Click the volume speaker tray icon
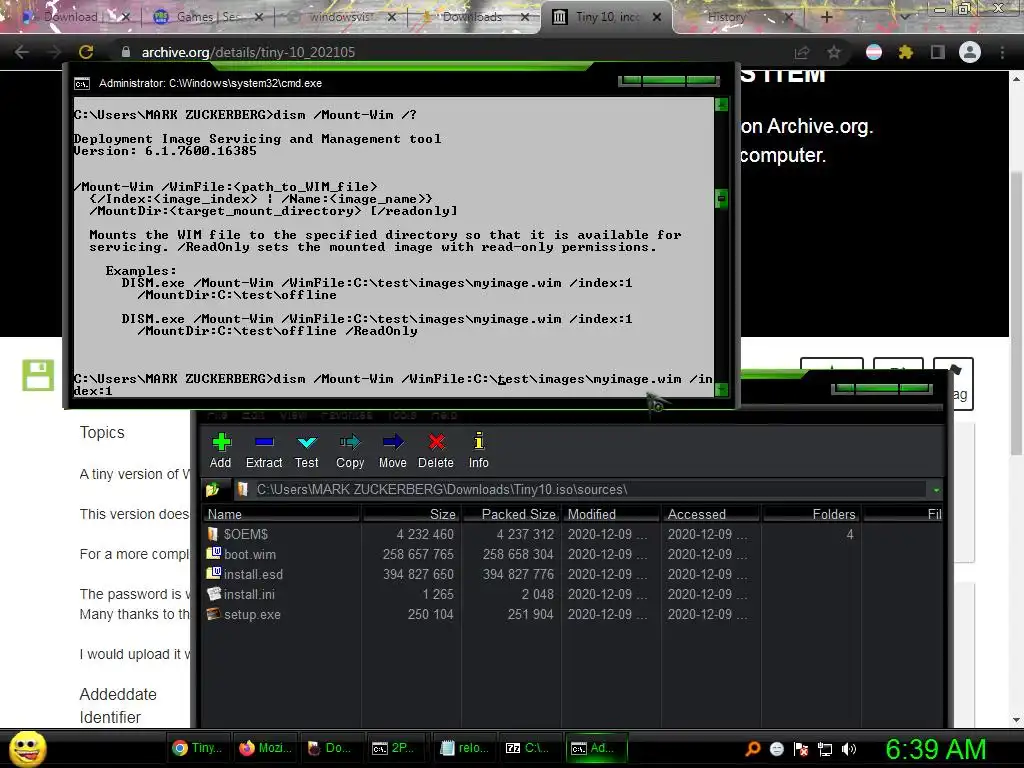The height and width of the screenshot is (768, 1024). (x=849, y=749)
